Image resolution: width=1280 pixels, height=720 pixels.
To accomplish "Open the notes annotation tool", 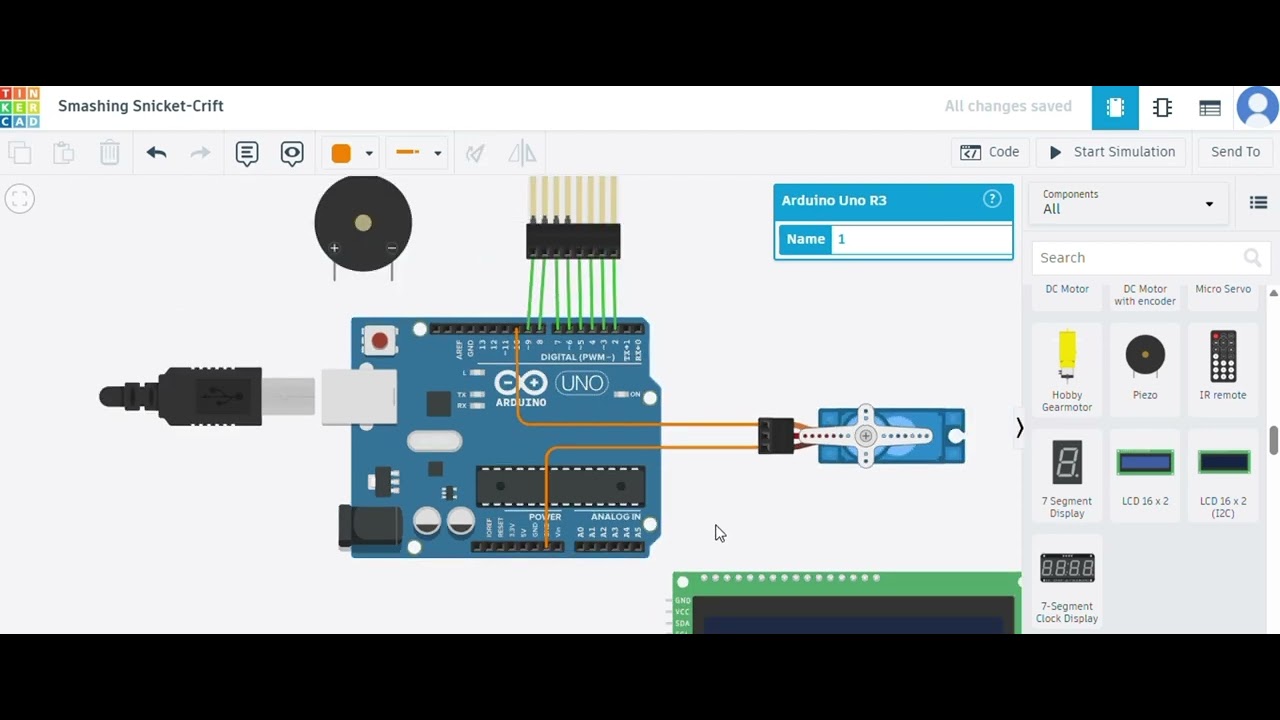I will pyautogui.click(x=247, y=153).
